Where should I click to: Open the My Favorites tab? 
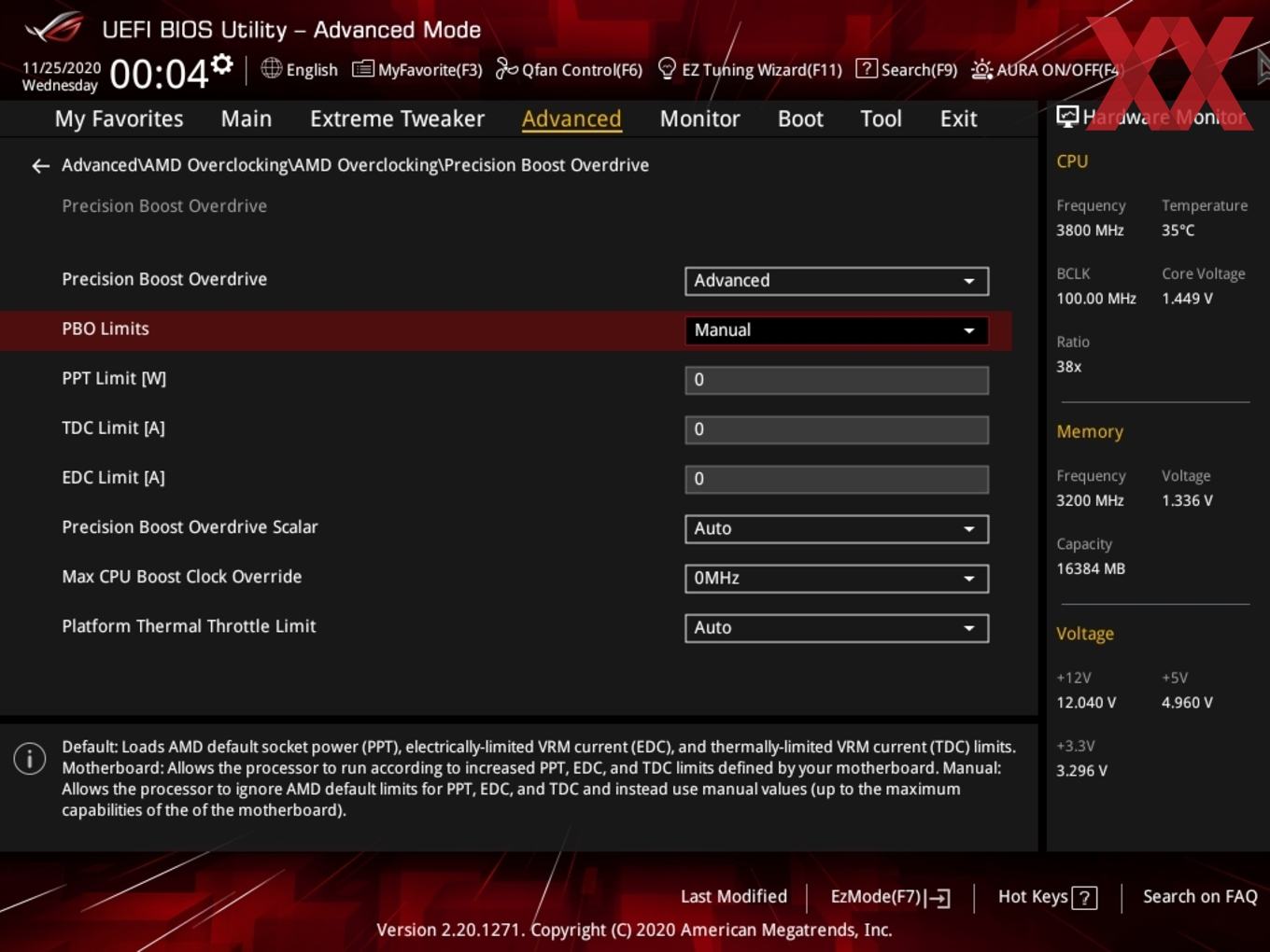(119, 119)
